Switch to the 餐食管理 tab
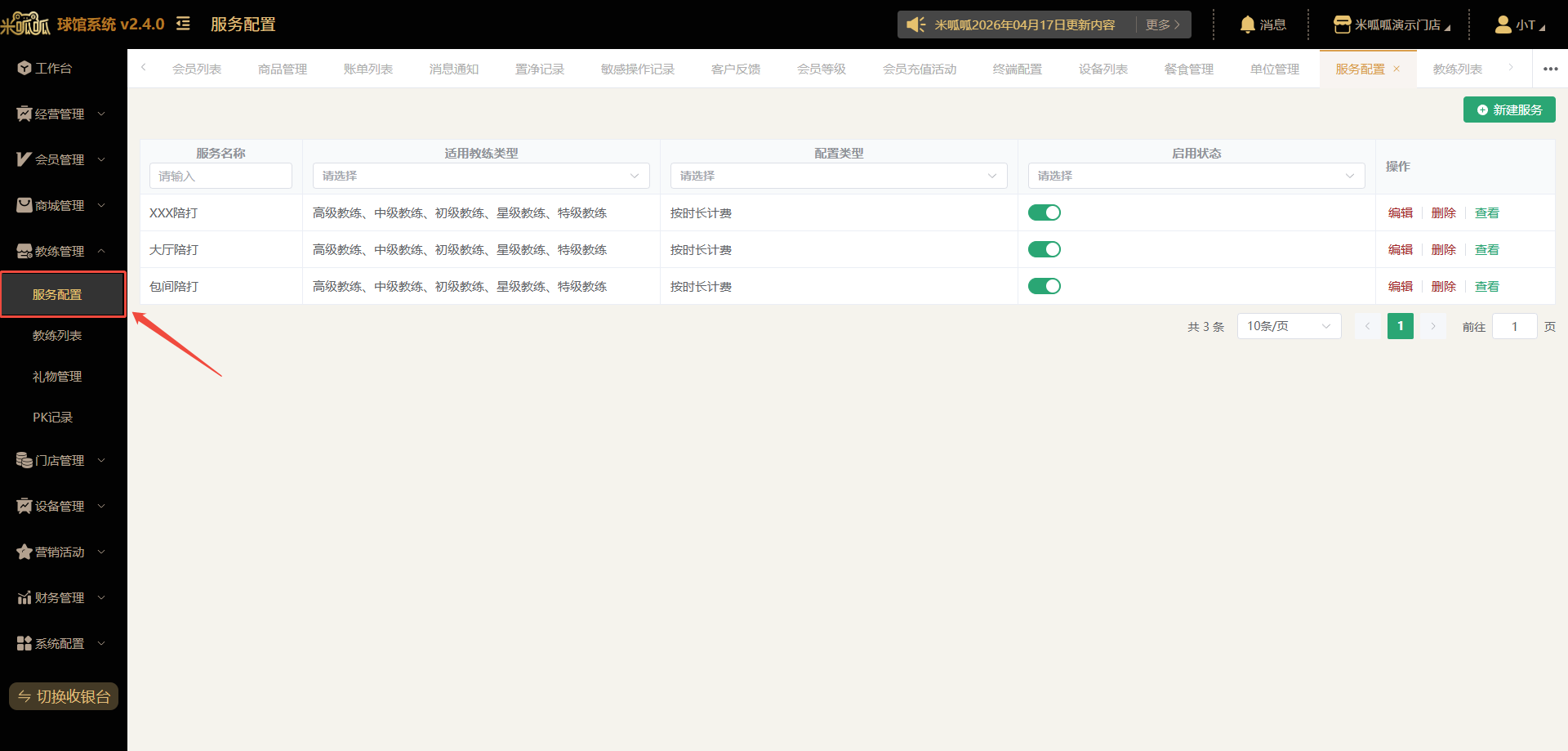 1189,69
